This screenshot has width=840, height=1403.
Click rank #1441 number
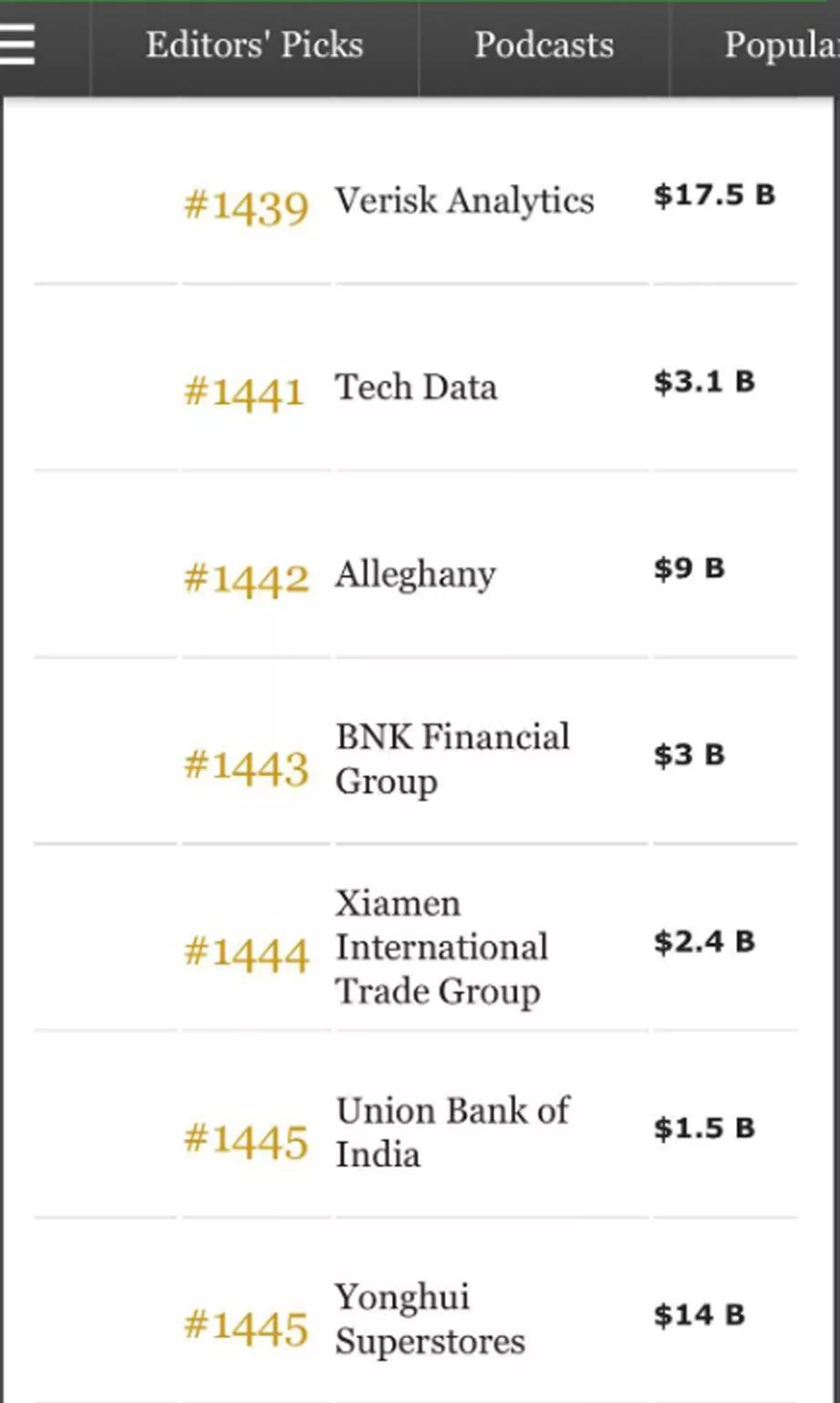(244, 392)
